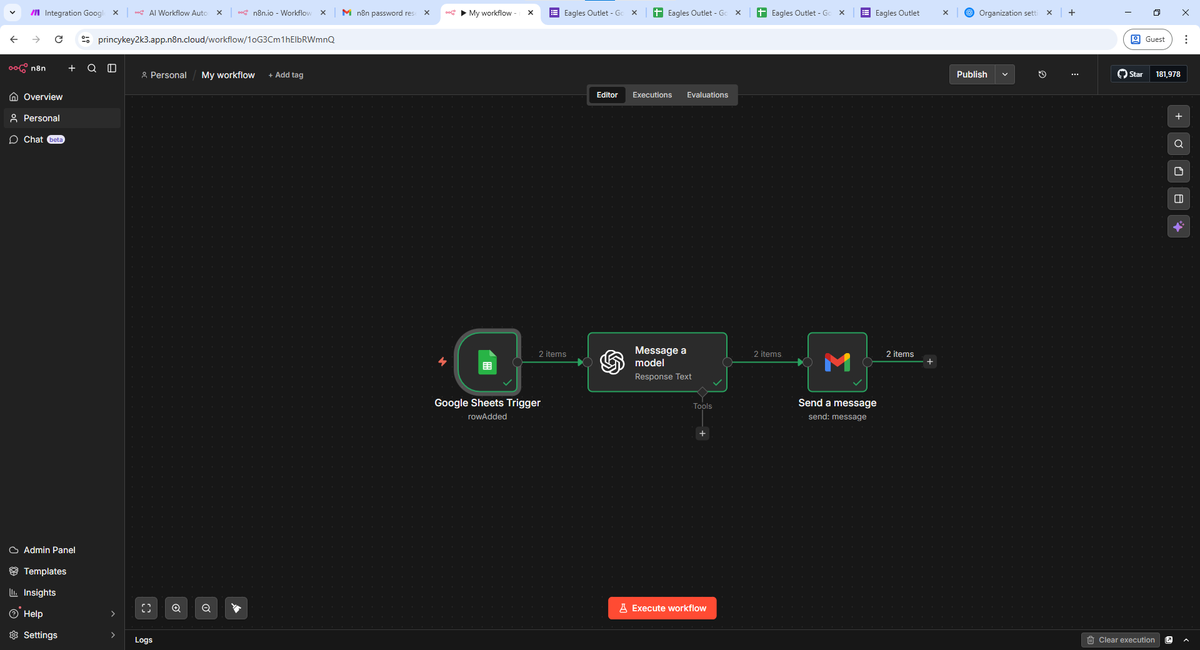
Task: Switch to the Evaluations tab
Action: pos(708,95)
